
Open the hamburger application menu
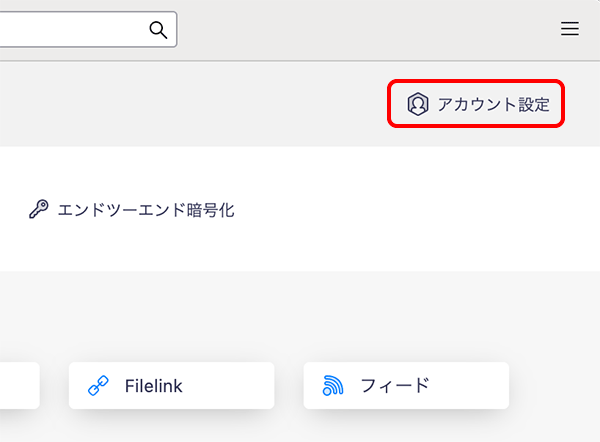click(570, 30)
